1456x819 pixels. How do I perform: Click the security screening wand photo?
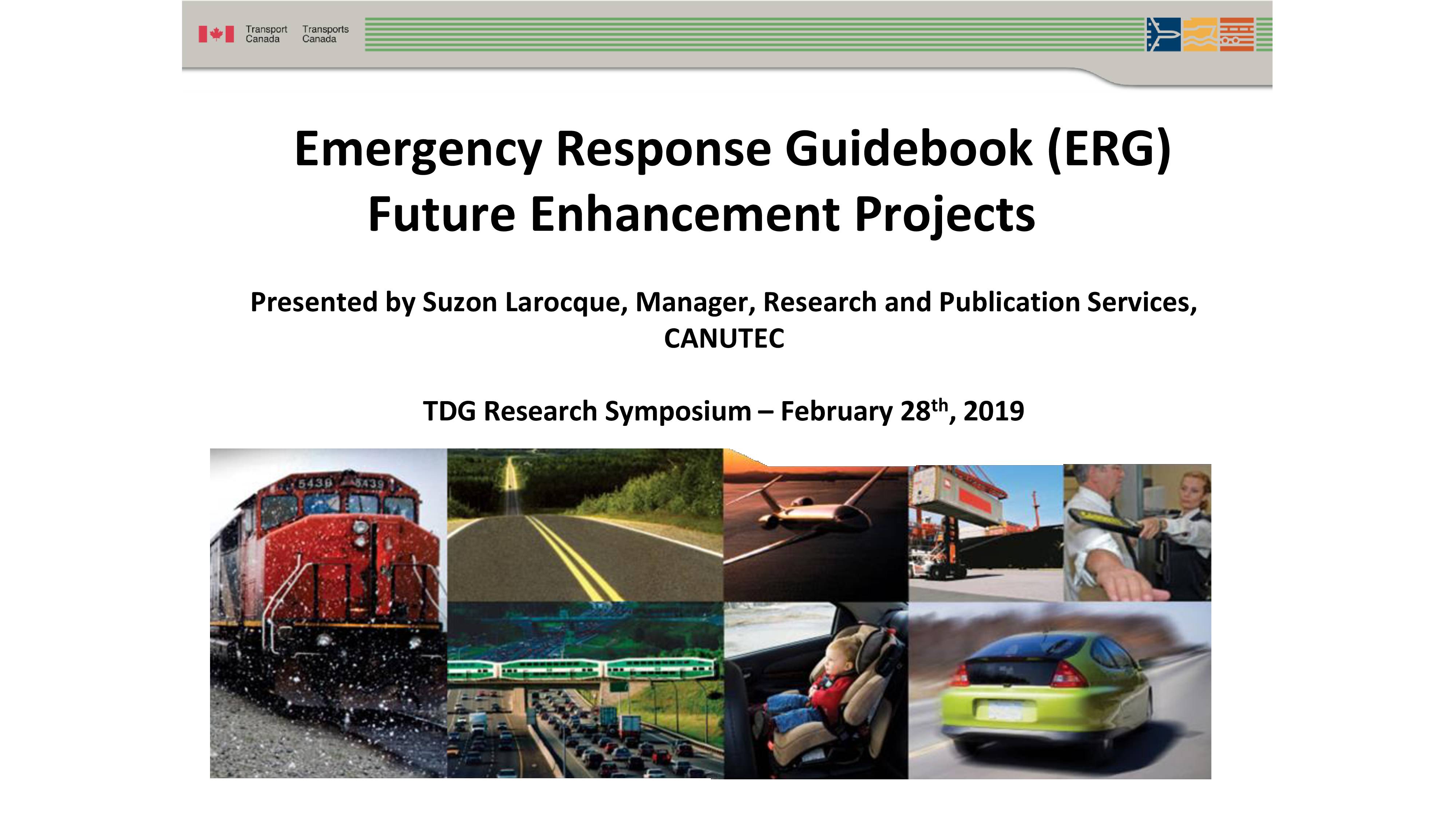(1137, 533)
